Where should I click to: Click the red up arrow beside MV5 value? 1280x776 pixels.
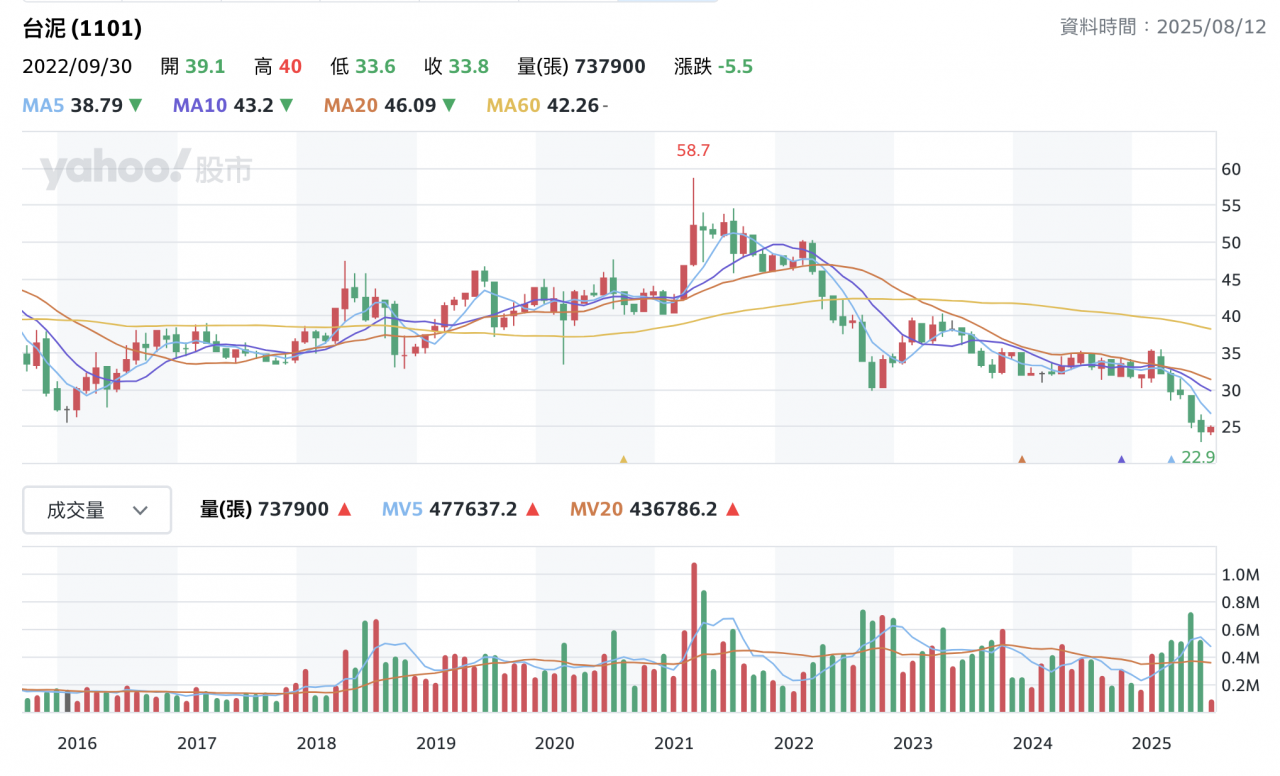click(x=532, y=510)
